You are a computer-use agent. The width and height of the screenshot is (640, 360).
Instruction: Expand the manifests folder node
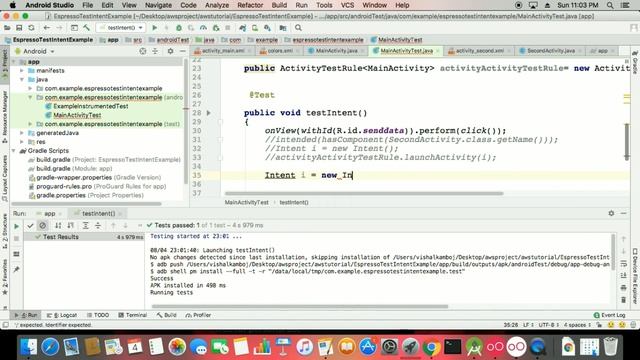pos(22,71)
